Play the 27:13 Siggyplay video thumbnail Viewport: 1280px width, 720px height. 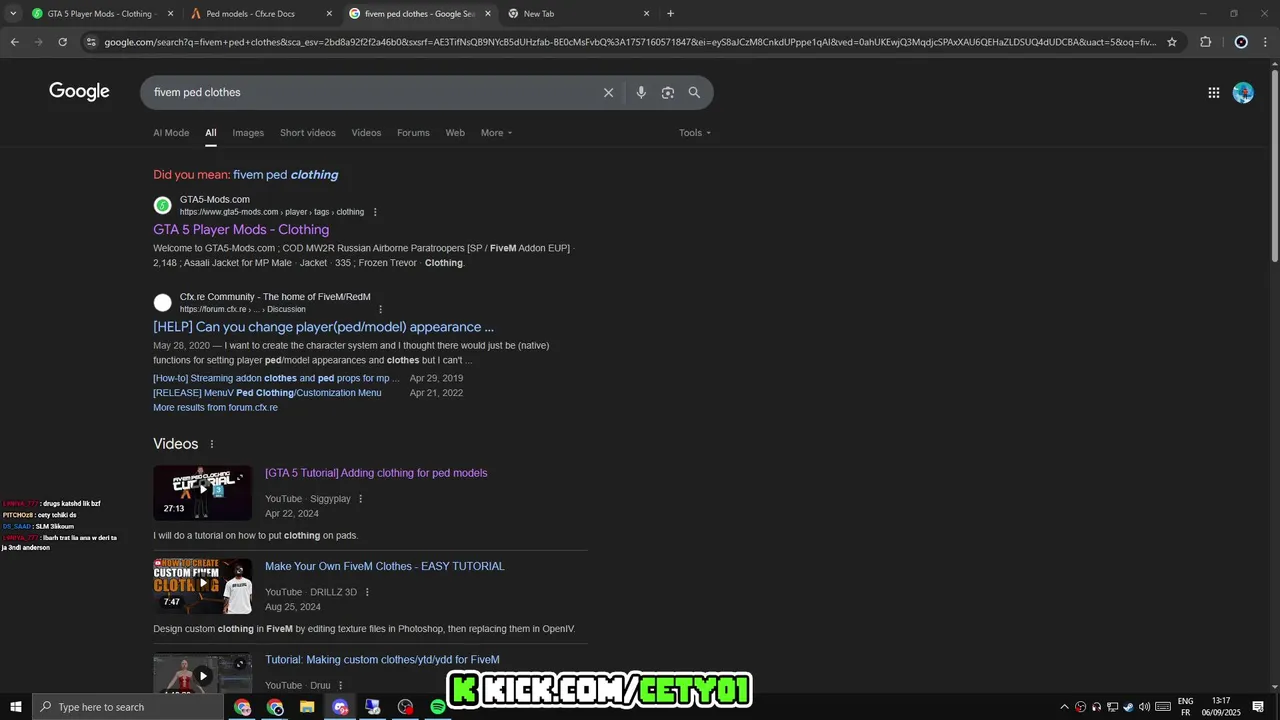point(203,492)
